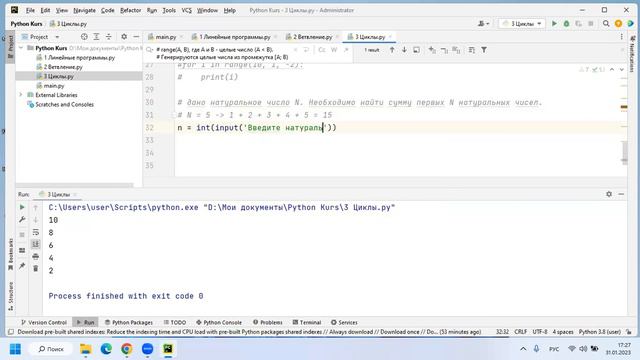Image resolution: width=640 pixels, height=360 pixels.
Task: Select 2 Ветвление.py in project tree
Action: coord(63,67)
